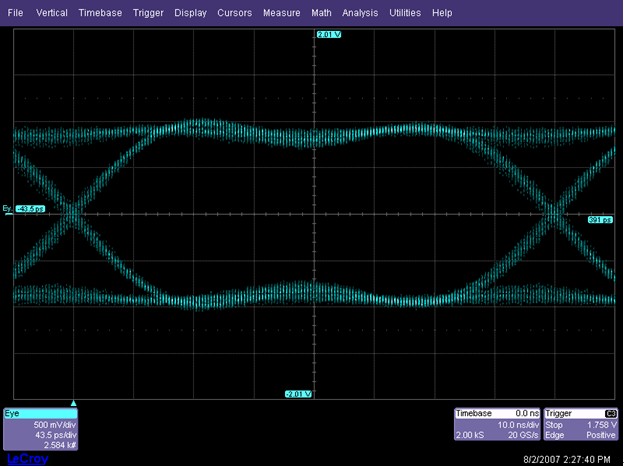Click the 391 ps right axis label
The image size is (624, 469).
click(598, 218)
